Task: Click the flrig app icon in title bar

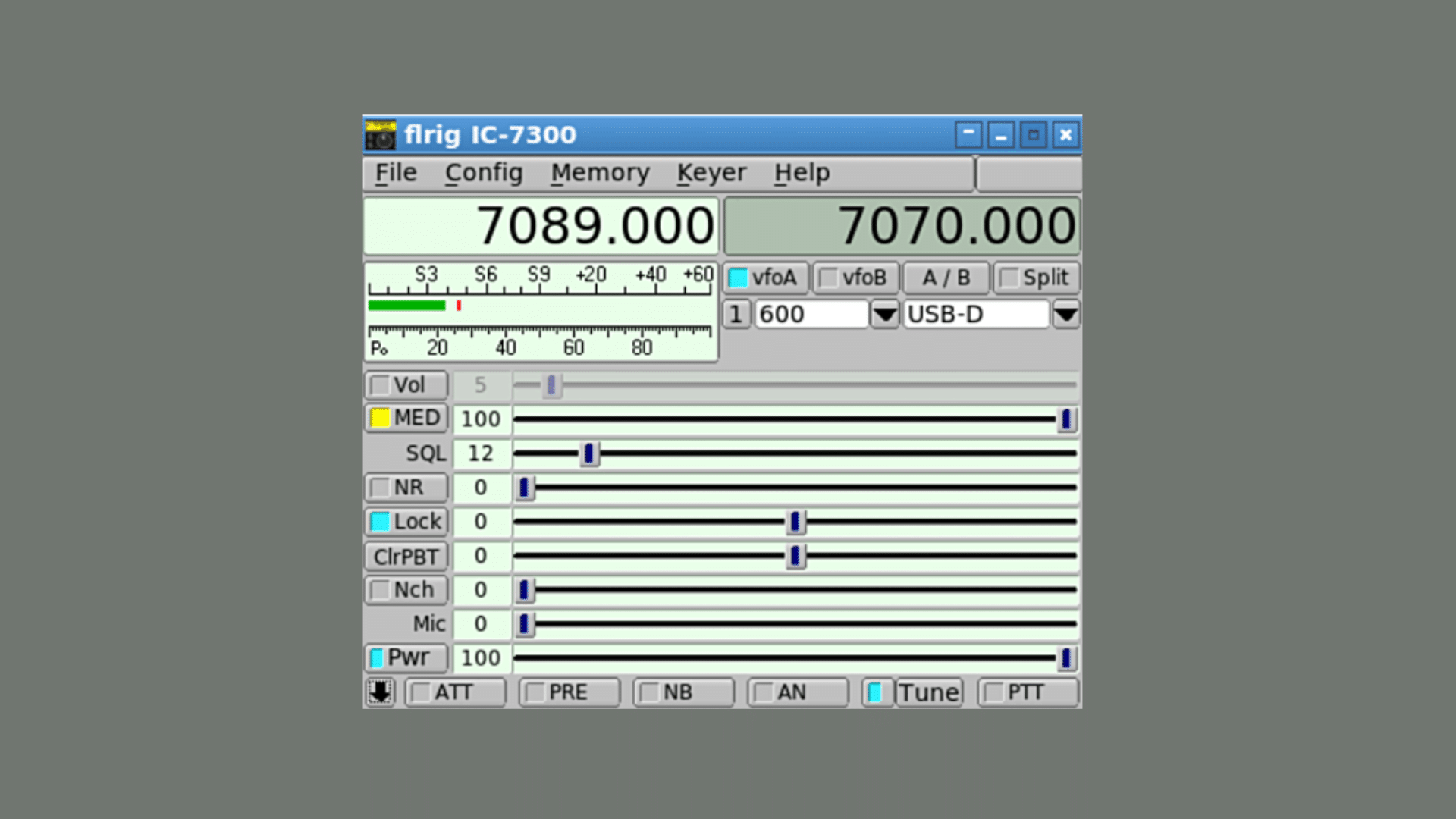Action: tap(380, 135)
